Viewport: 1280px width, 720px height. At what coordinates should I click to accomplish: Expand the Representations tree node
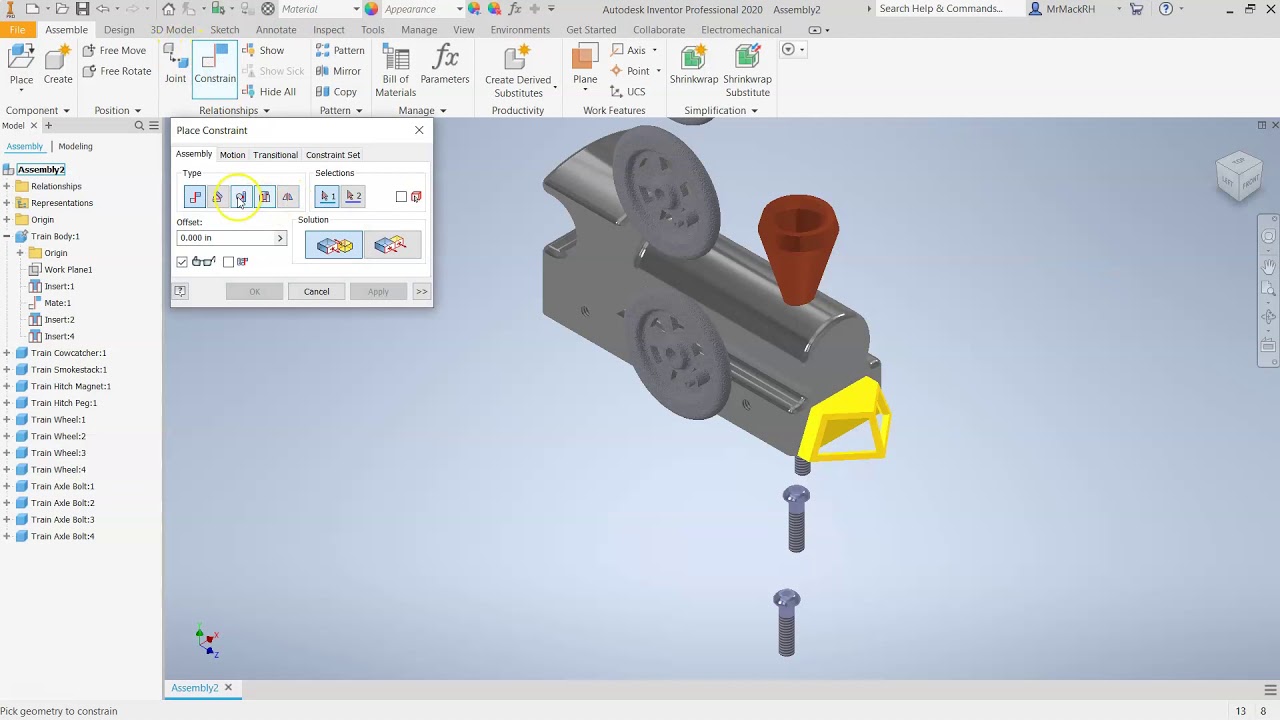[x=7, y=203]
